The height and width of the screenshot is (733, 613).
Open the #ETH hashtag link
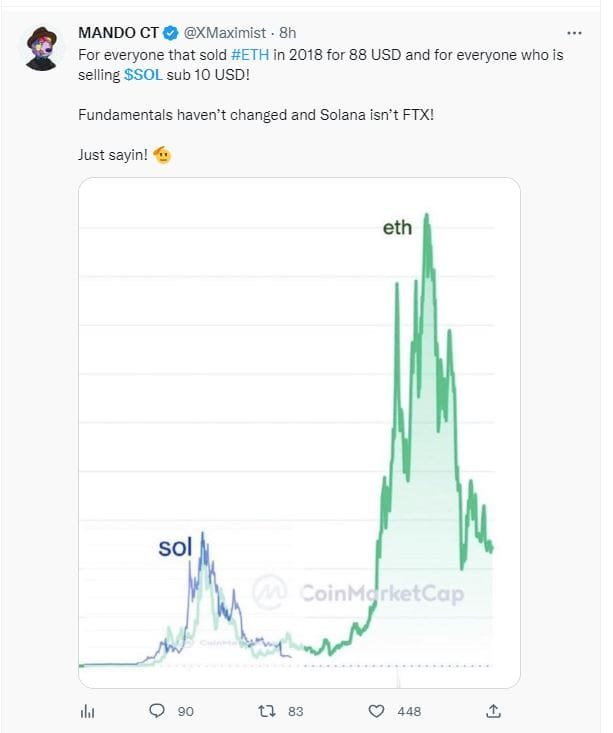click(249, 55)
